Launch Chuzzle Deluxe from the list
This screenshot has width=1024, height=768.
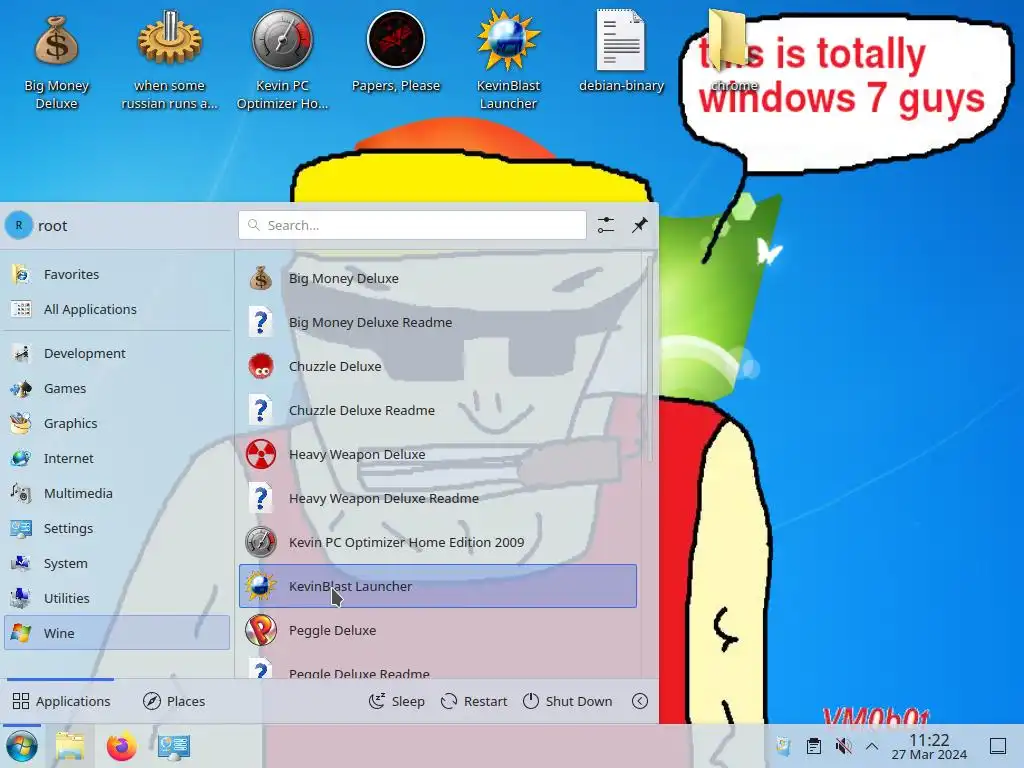click(x=438, y=366)
